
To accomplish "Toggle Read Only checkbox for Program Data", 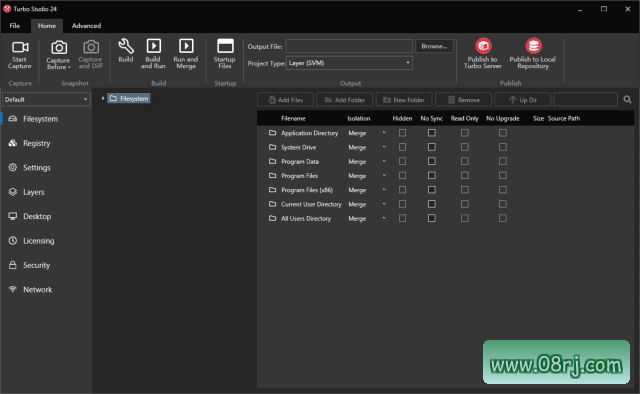I will [464, 161].
